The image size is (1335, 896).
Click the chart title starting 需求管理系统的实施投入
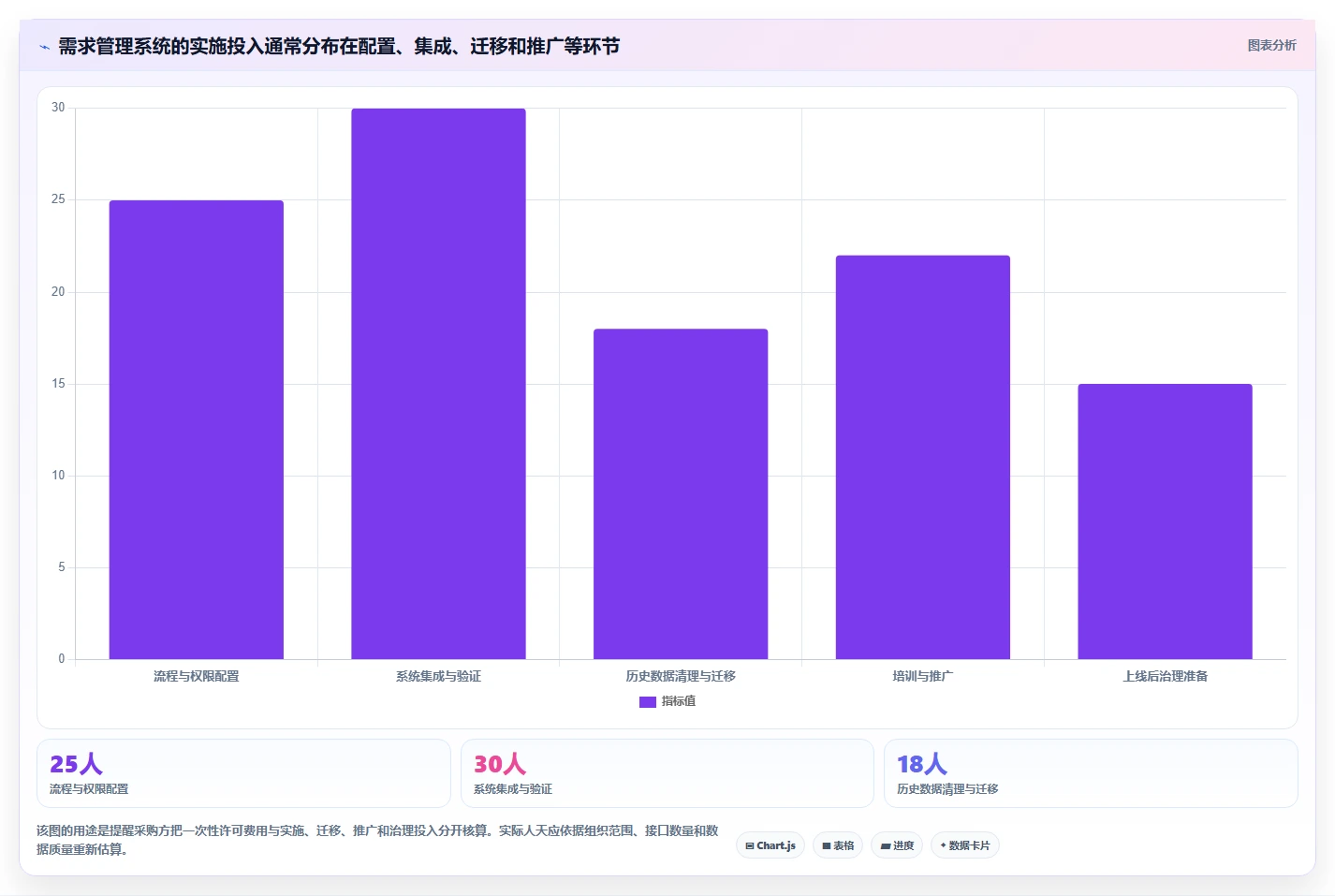[339, 47]
